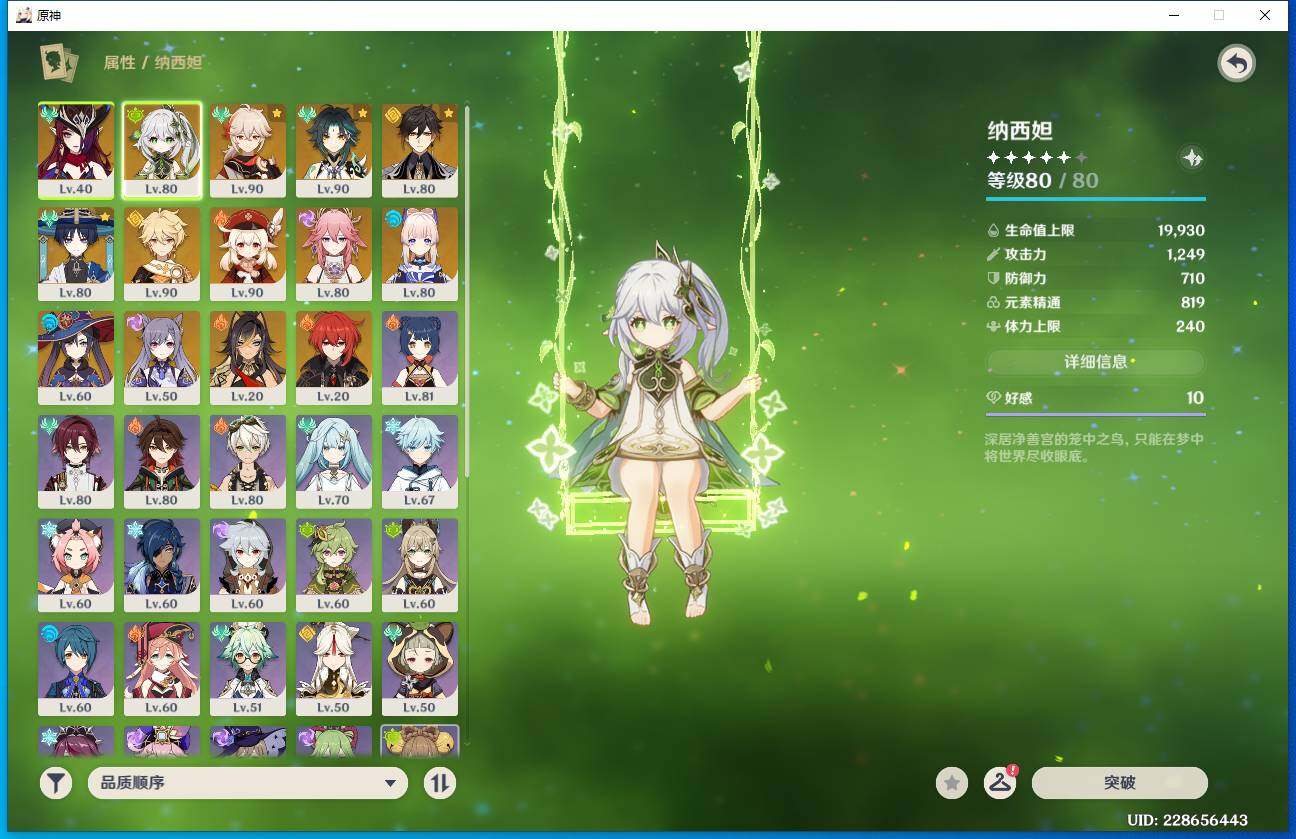Click the 生命值上限 value 19,930
Viewport: 1296px width, 839px height.
coord(1181,230)
